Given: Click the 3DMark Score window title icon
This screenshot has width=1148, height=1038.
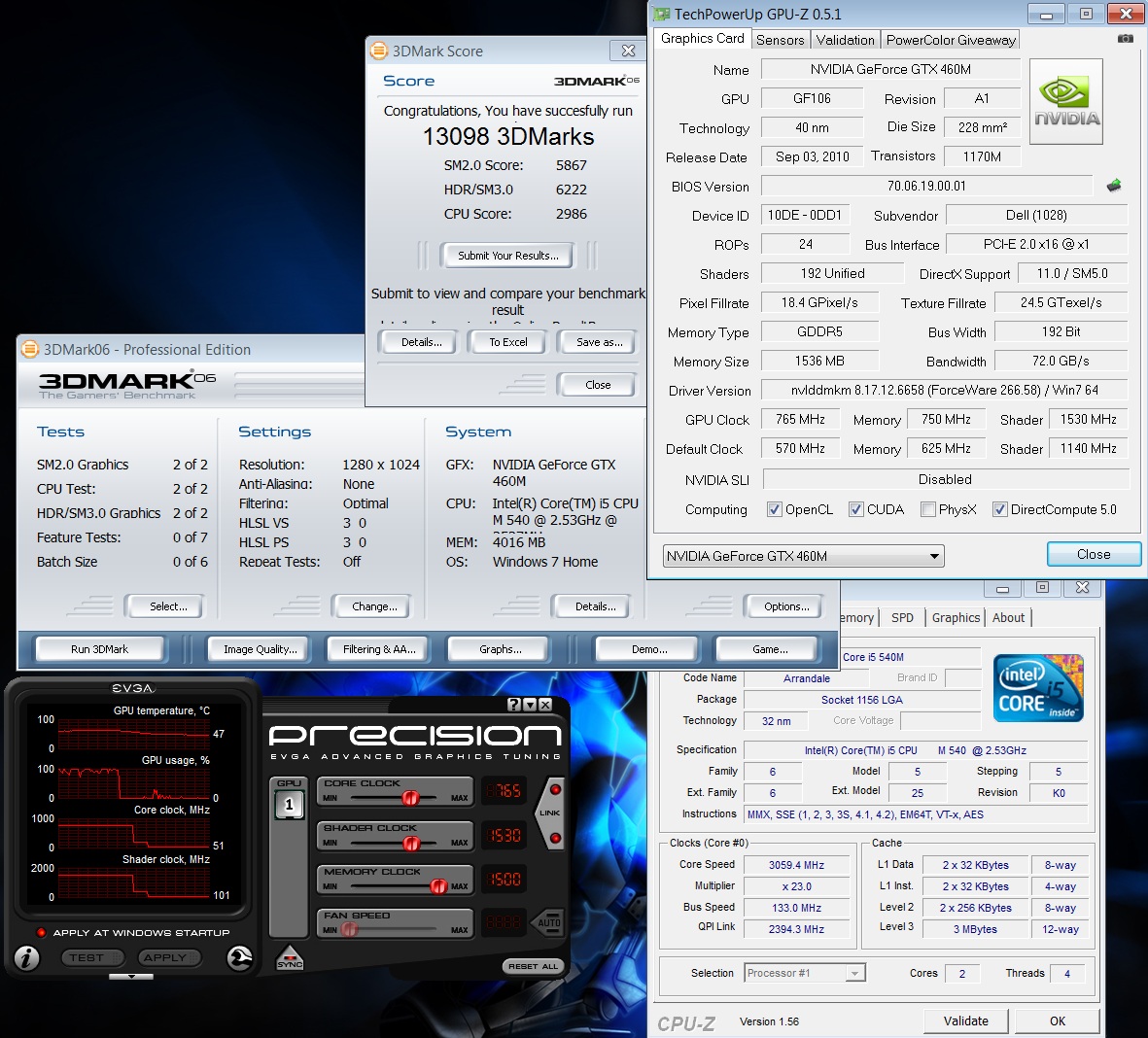Looking at the screenshot, I should [378, 51].
